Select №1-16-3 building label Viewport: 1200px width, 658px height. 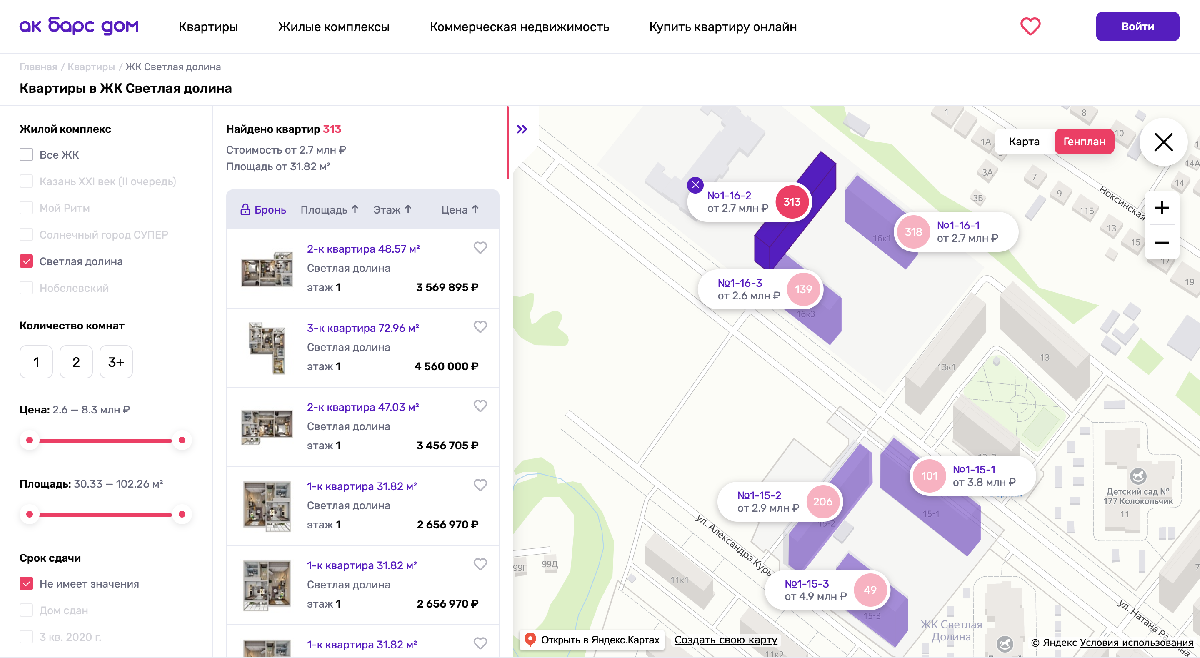pos(740,283)
